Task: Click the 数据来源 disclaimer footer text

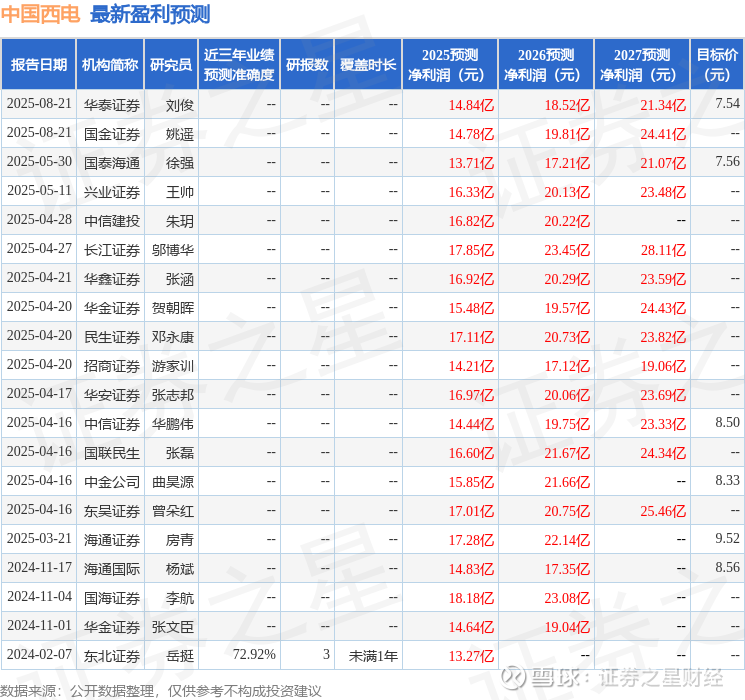Action: pyautogui.click(x=161, y=691)
